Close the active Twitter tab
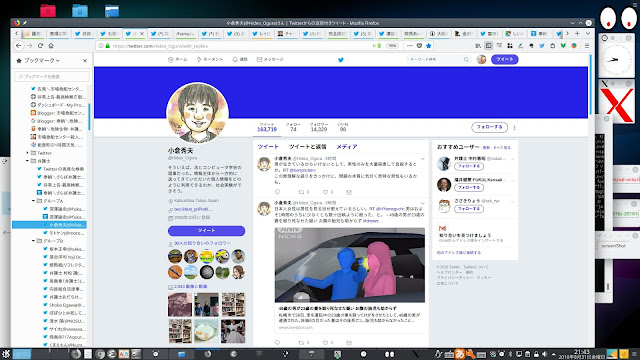Screen dimensions: 640x360 coord(142,33)
